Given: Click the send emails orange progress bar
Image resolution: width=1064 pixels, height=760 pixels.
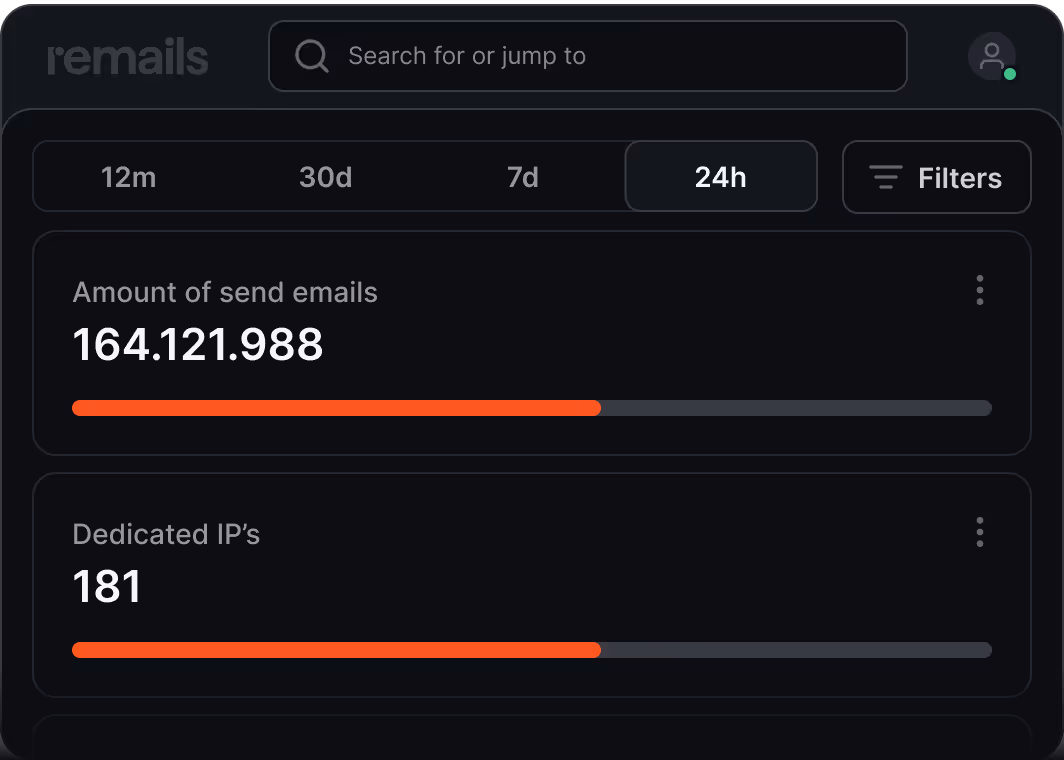Looking at the screenshot, I should pos(337,408).
